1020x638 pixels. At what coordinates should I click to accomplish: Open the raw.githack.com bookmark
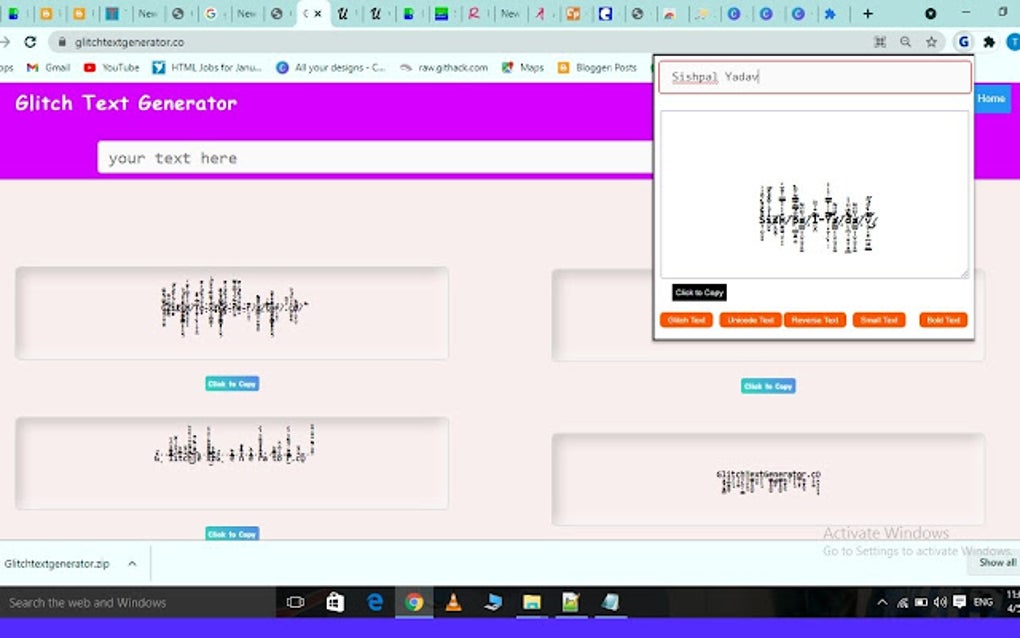pyautogui.click(x=444, y=68)
